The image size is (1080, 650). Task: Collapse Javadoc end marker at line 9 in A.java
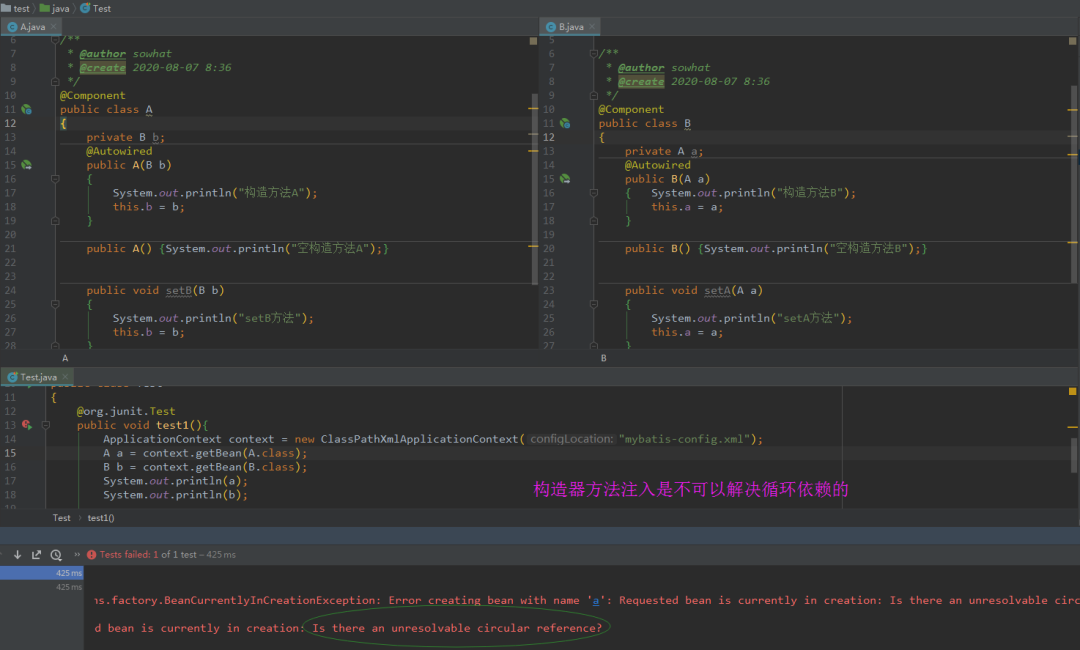(x=55, y=81)
